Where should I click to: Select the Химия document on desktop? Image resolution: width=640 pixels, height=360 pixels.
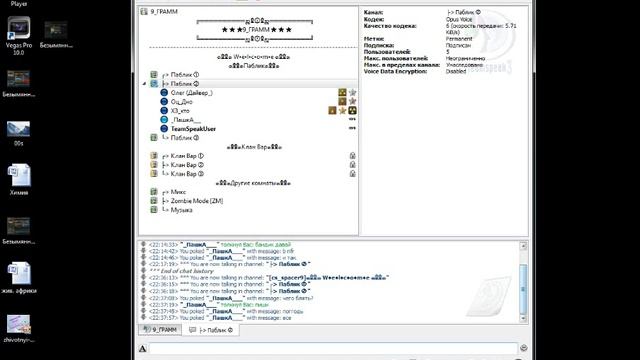click(x=19, y=180)
